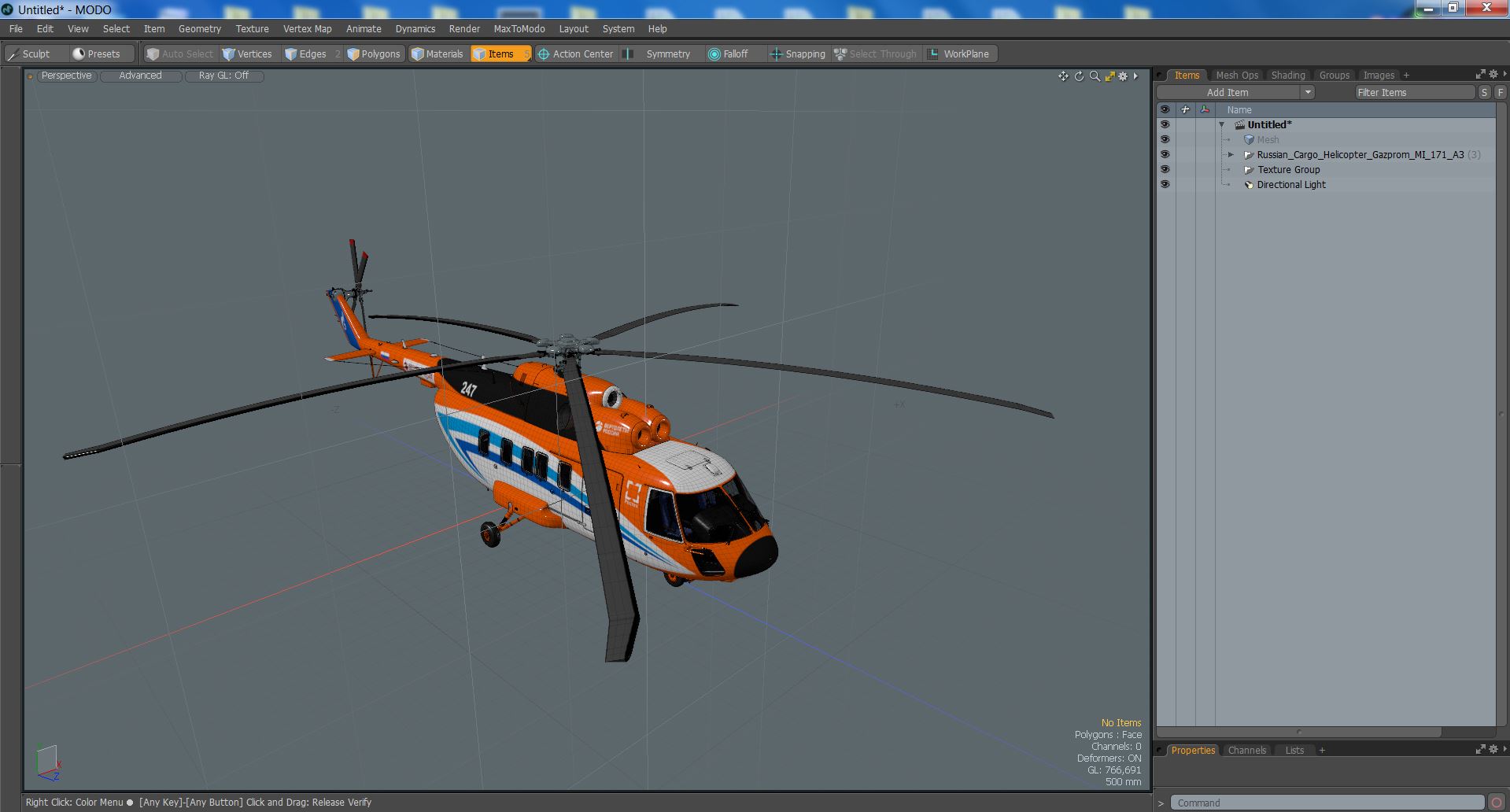Image resolution: width=1510 pixels, height=812 pixels.
Task: Click the Directional Light item icon
Action: (1249, 185)
